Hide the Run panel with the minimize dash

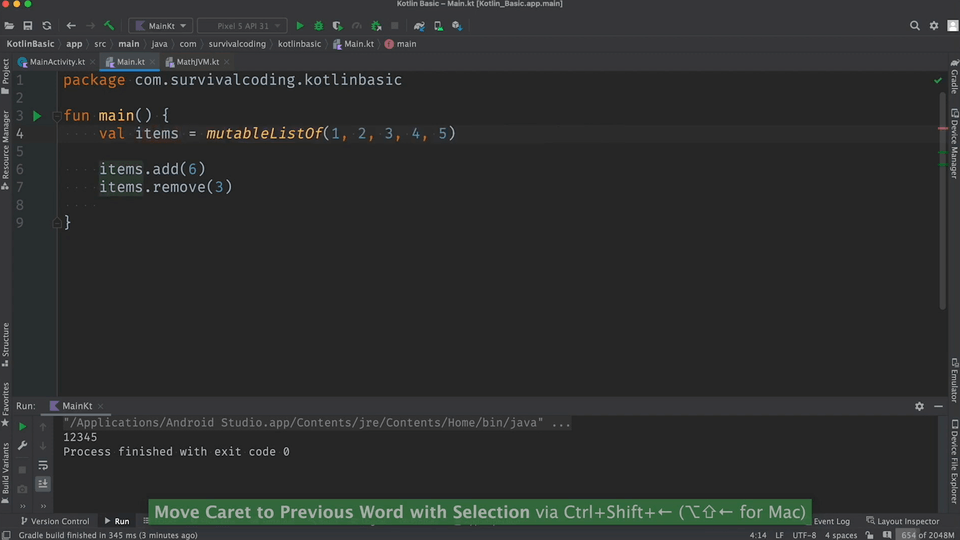(x=938, y=406)
